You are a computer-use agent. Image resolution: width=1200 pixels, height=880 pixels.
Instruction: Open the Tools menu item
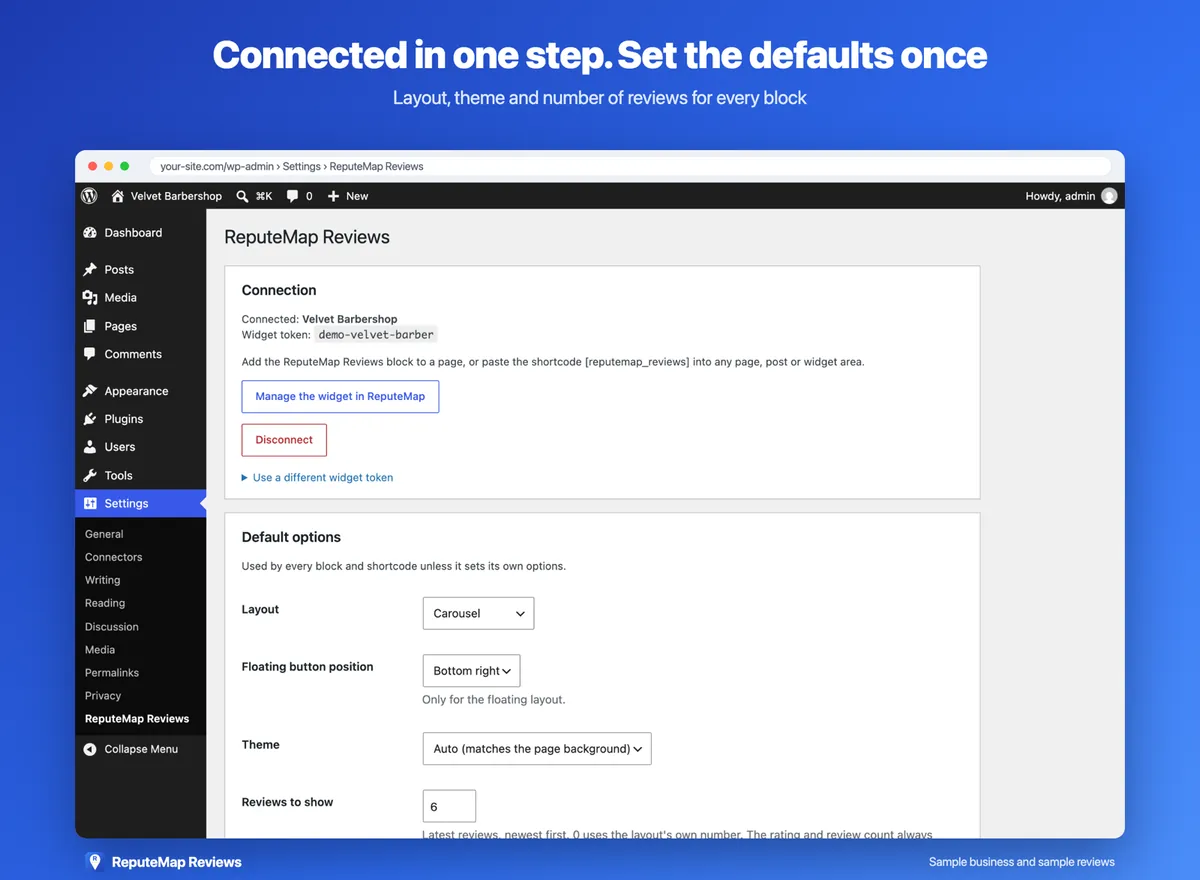point(140,476)
